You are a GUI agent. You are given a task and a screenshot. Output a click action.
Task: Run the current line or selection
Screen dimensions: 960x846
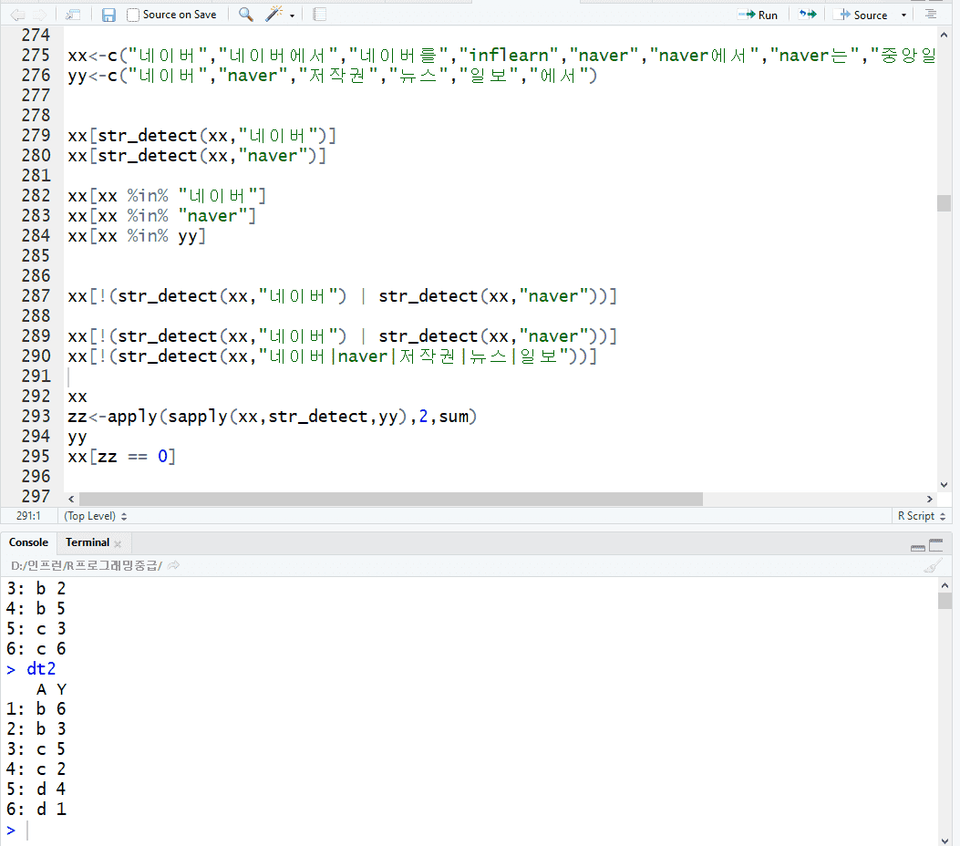[757, 15]
